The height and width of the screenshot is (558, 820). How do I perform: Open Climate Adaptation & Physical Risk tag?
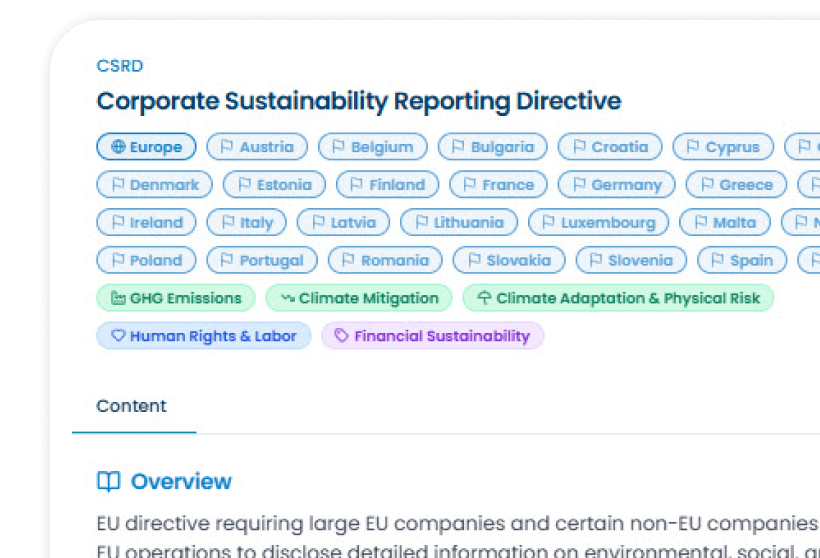(618, 298)
